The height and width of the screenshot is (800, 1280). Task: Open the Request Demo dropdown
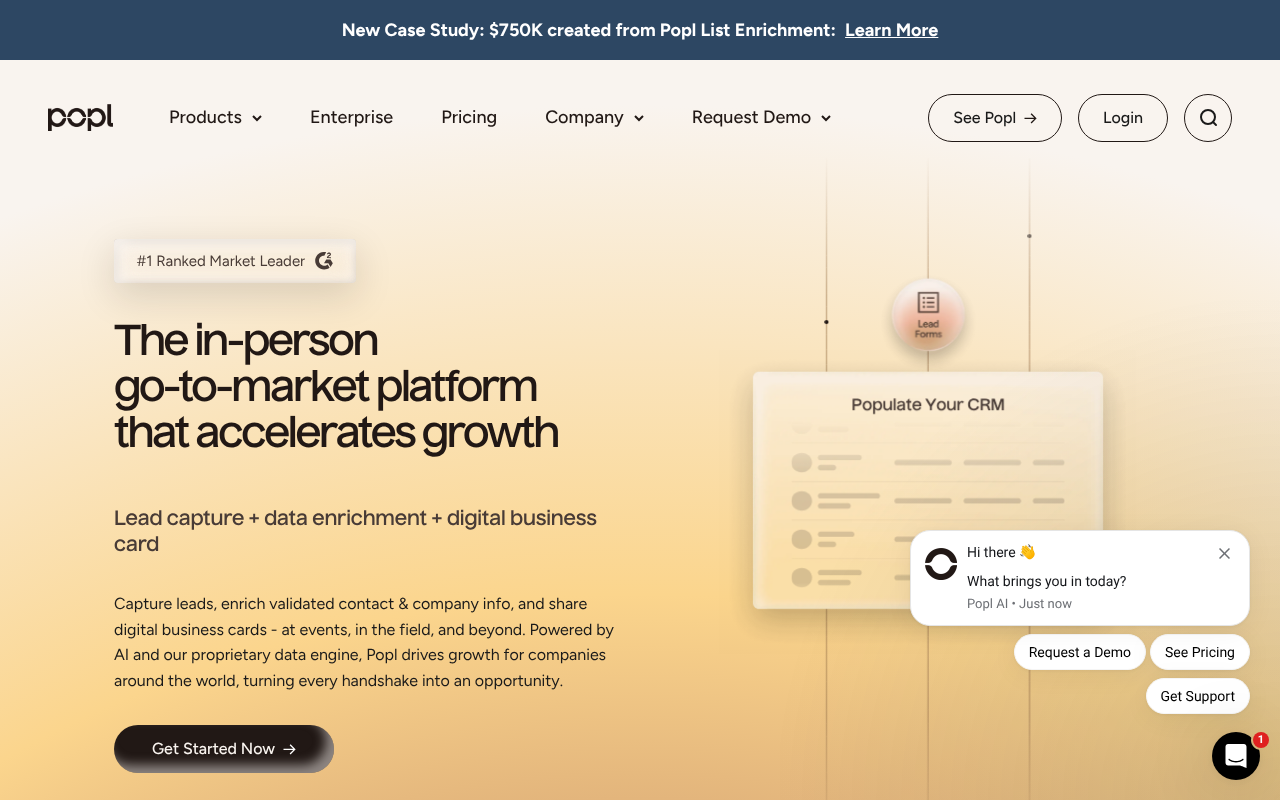761,118
